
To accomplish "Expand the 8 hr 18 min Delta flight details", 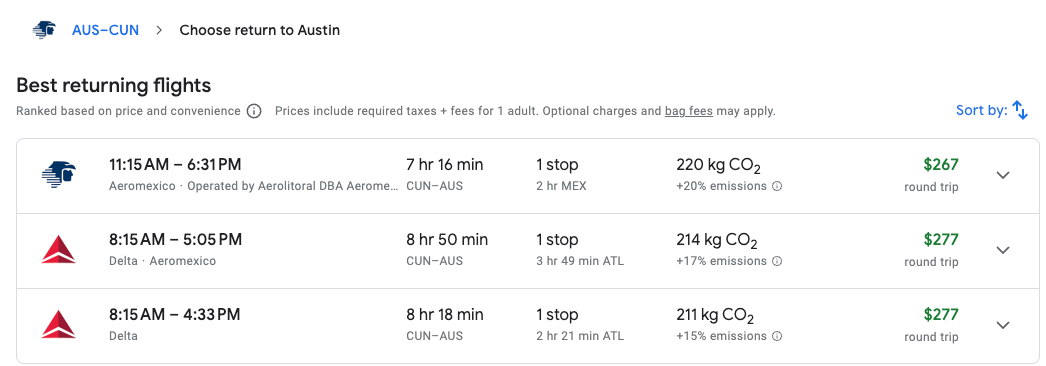I will point(1003,325).
